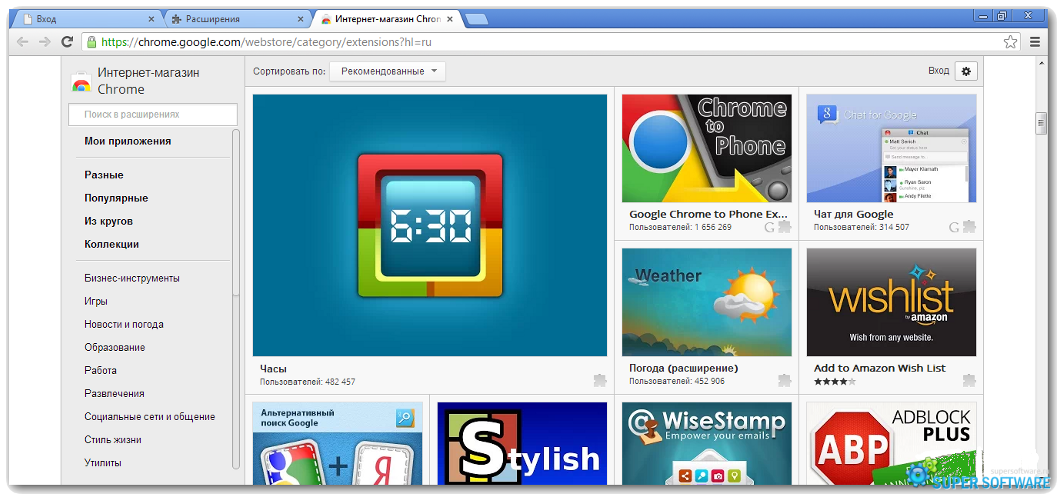
Task: Click the address bar URL
Action: coord(266,42)
